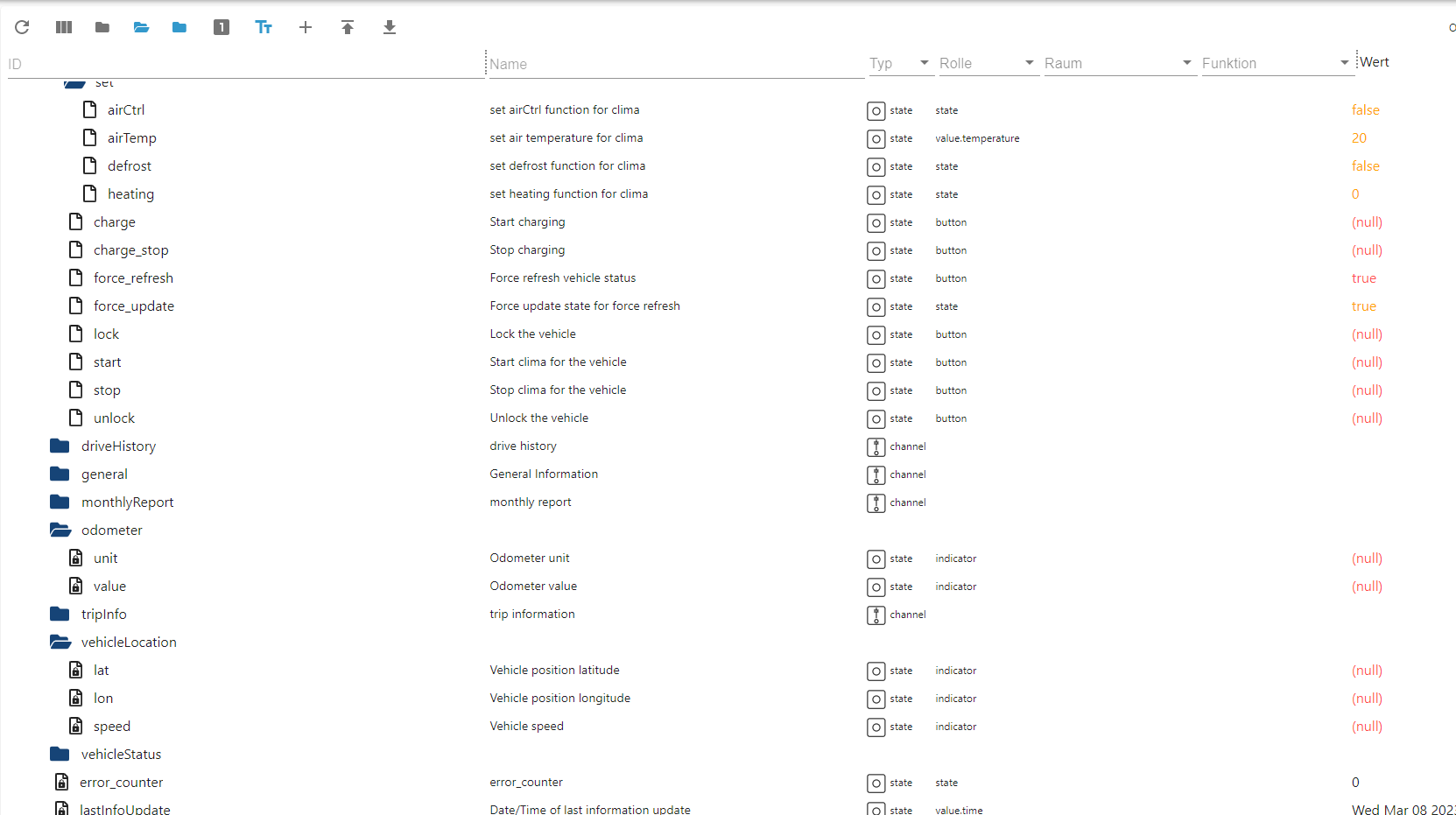Click the download objects icon

(390, 27)
